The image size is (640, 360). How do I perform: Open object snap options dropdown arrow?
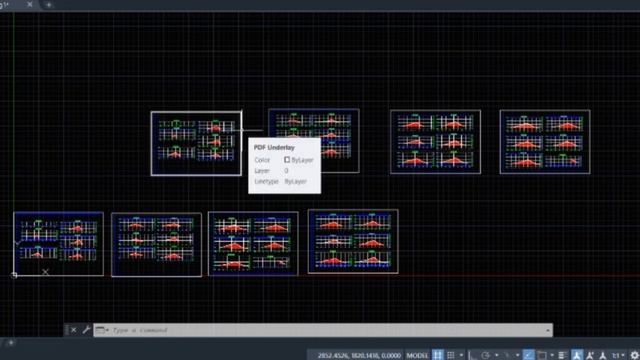pos(552,355)
